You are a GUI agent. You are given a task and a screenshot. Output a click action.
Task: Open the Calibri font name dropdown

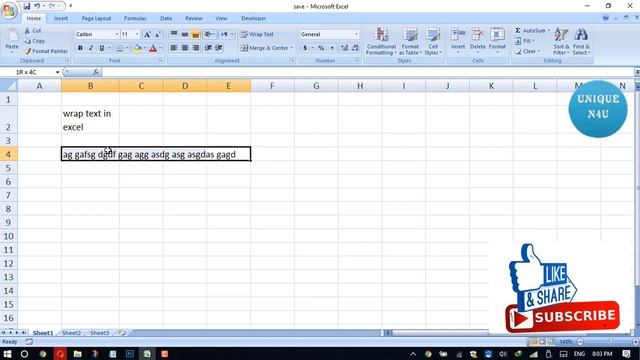pyautogui.click(x=116, y=34)
